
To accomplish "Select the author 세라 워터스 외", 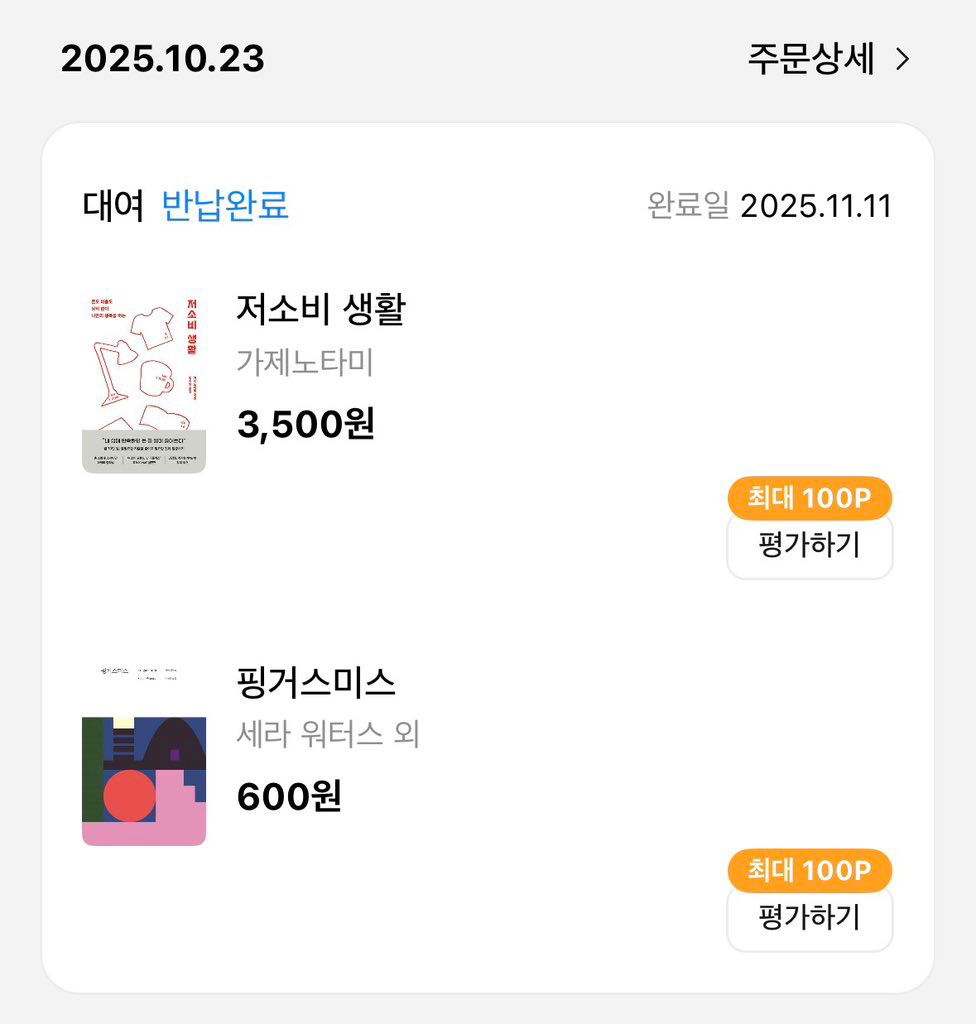I will point(328,735).
